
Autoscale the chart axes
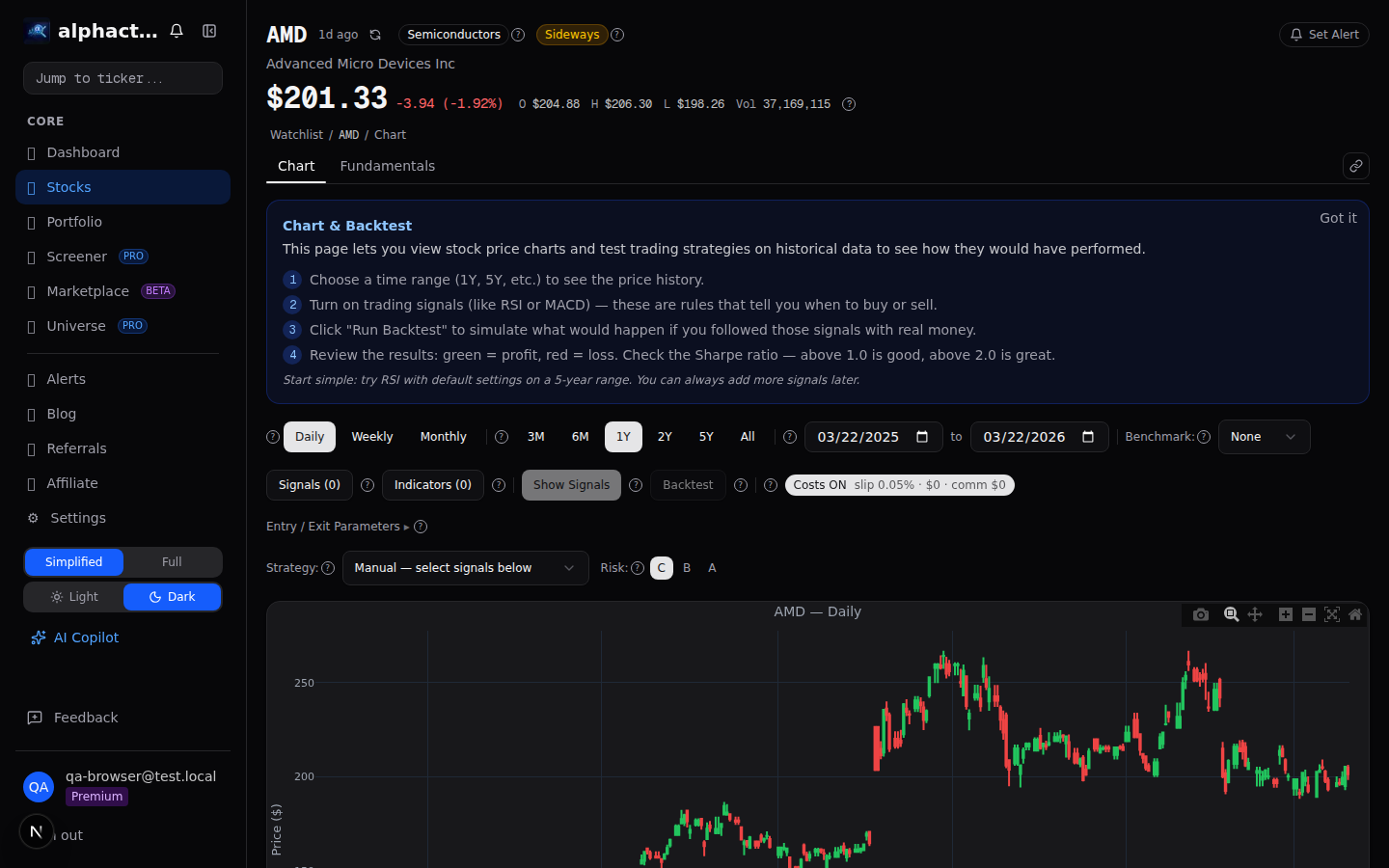click(1332, 614)
